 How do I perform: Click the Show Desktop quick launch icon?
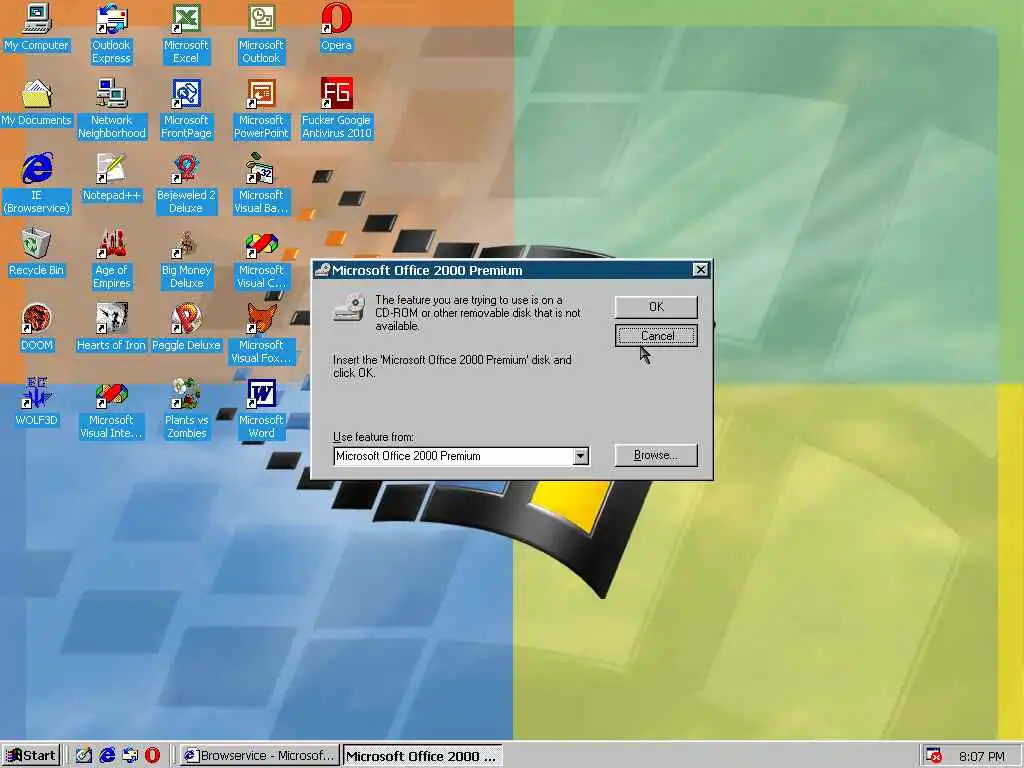pyautogui.click(x=83, y=756)
